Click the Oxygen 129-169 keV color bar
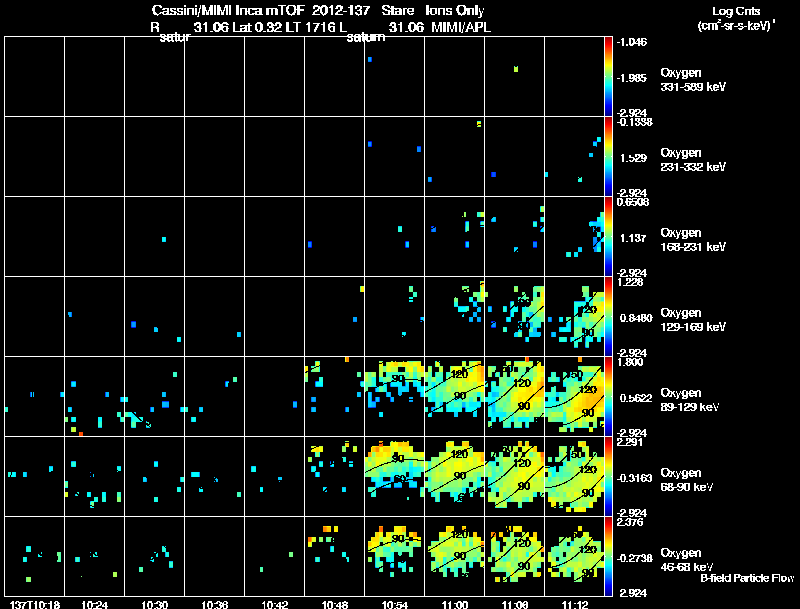The width and height of the screenshot is (800, 609). (608, 316)
